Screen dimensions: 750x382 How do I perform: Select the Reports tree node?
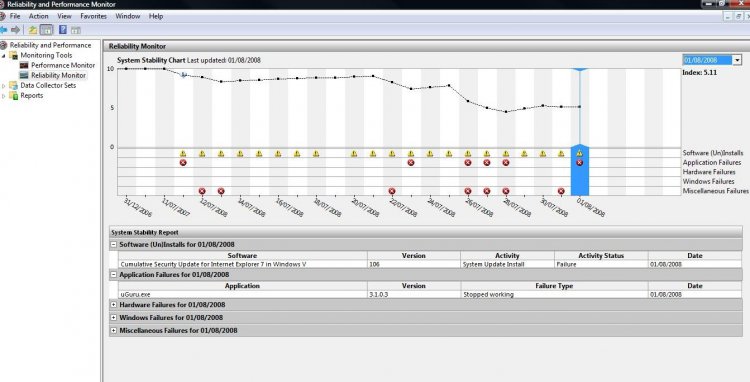click(x=32, y=95)
